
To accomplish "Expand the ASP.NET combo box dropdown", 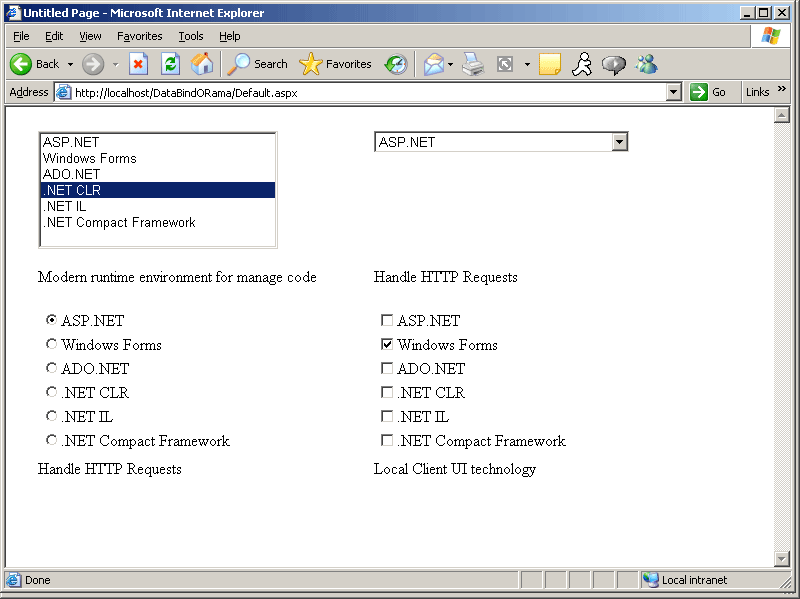I will (619, 142).
